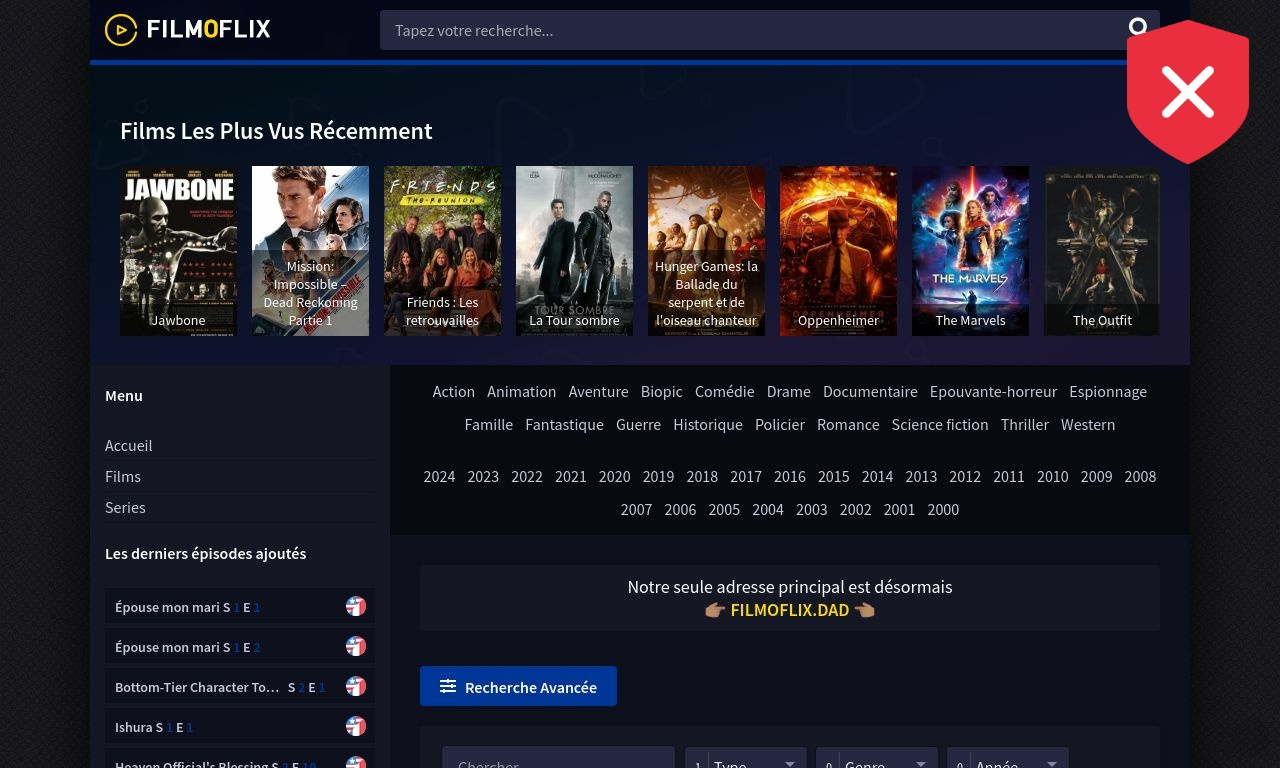Viewport: 1280px width, 768px height.
Task: Go to Accueil in the menu
Action: click(129, 445)
